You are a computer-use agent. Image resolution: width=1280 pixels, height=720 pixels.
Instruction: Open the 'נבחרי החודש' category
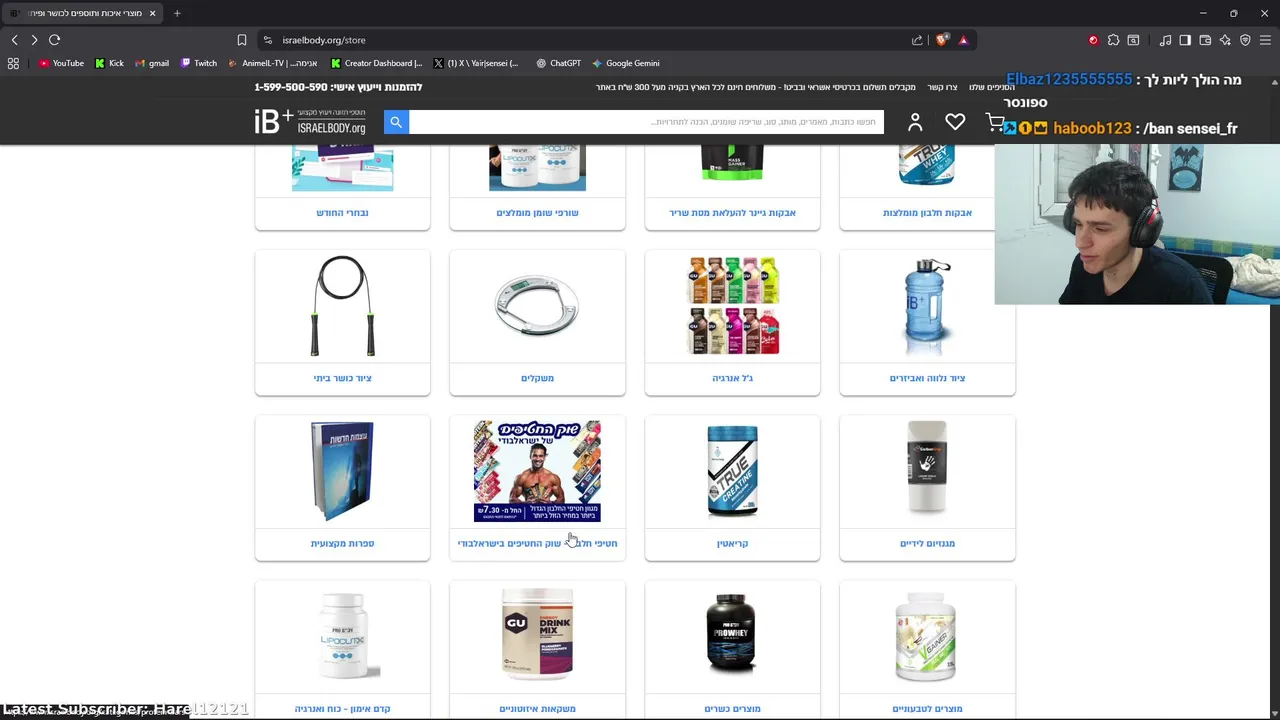point(342,212)
